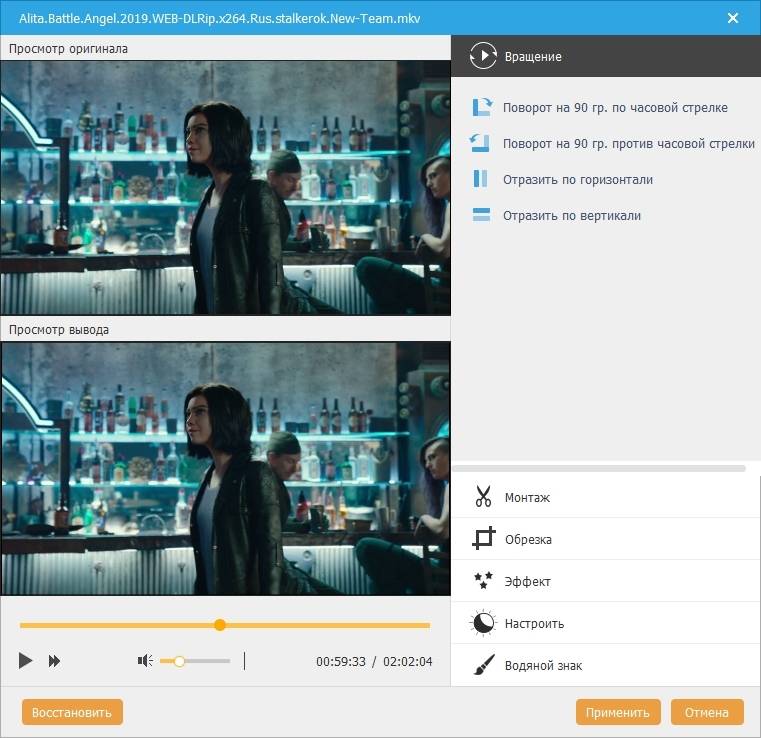Switch to the Эффект section
Viewport: 761px width, 738px height.
tap(606, 581)
